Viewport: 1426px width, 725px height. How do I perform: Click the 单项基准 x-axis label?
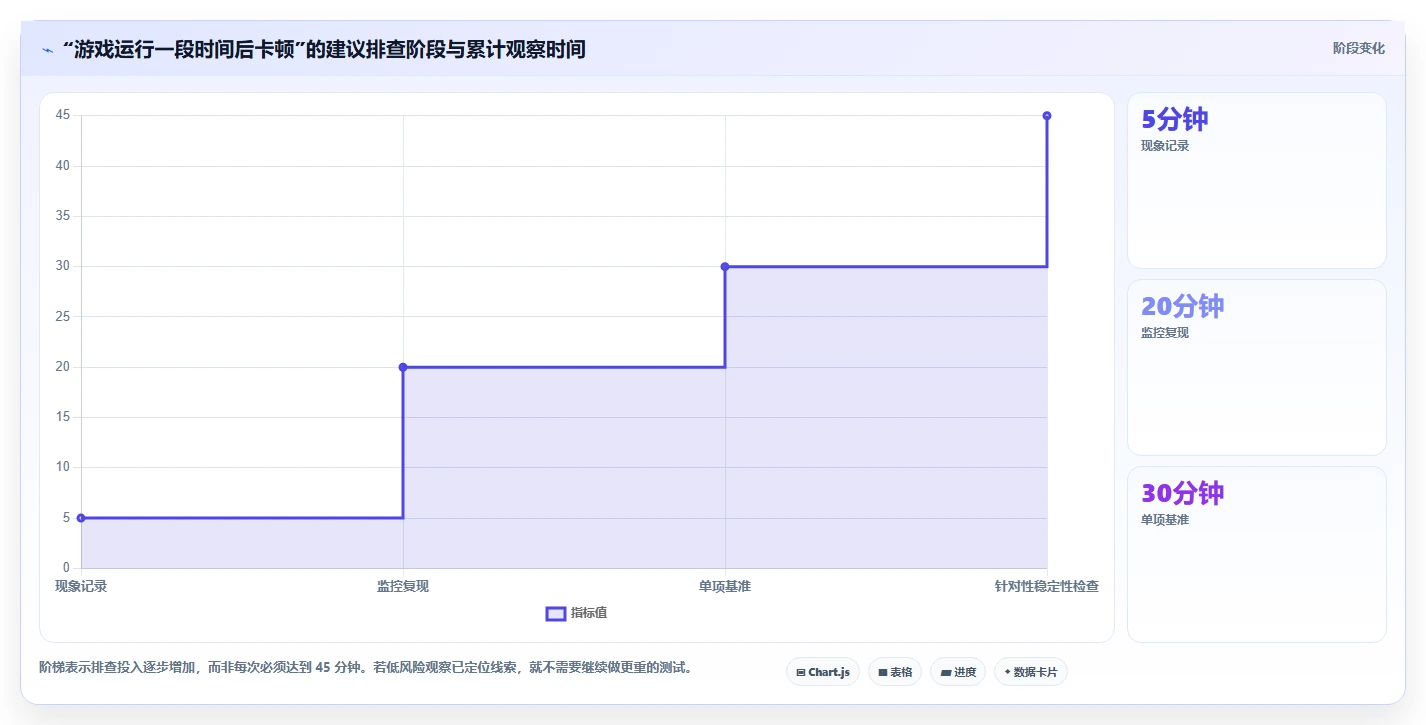(x=725, y=586)
